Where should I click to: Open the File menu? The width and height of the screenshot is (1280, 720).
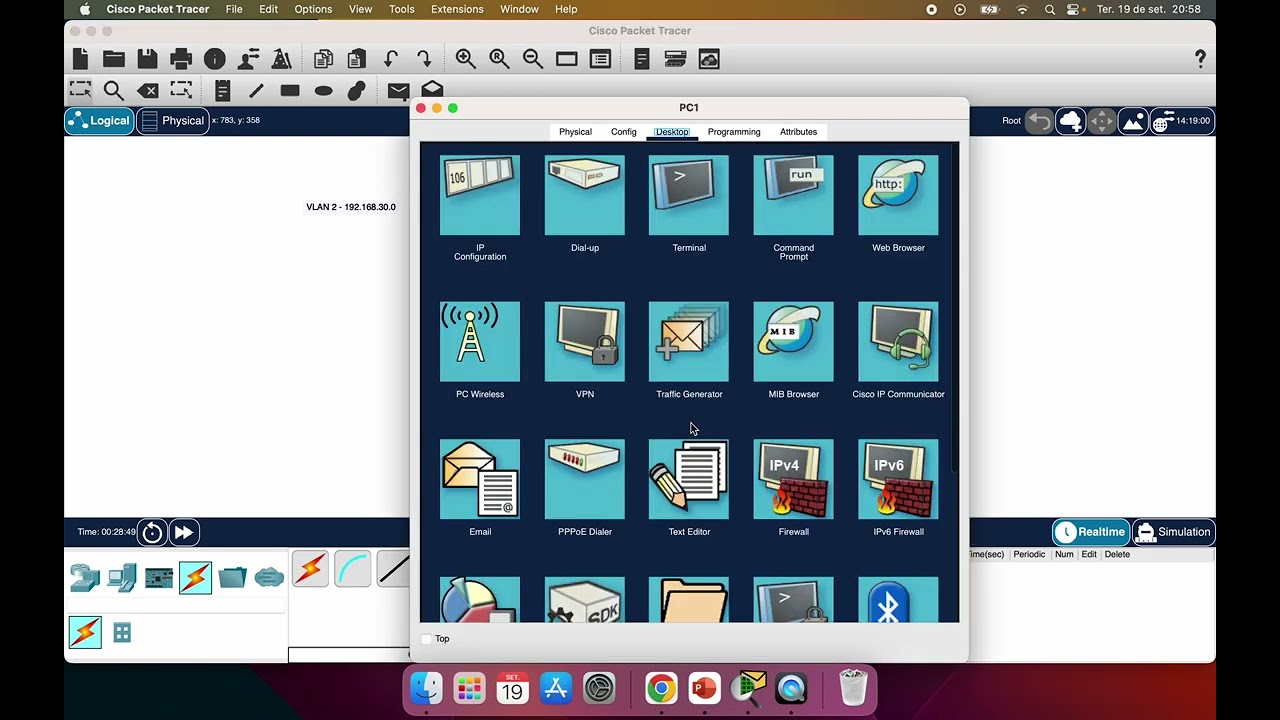[234, 9]
